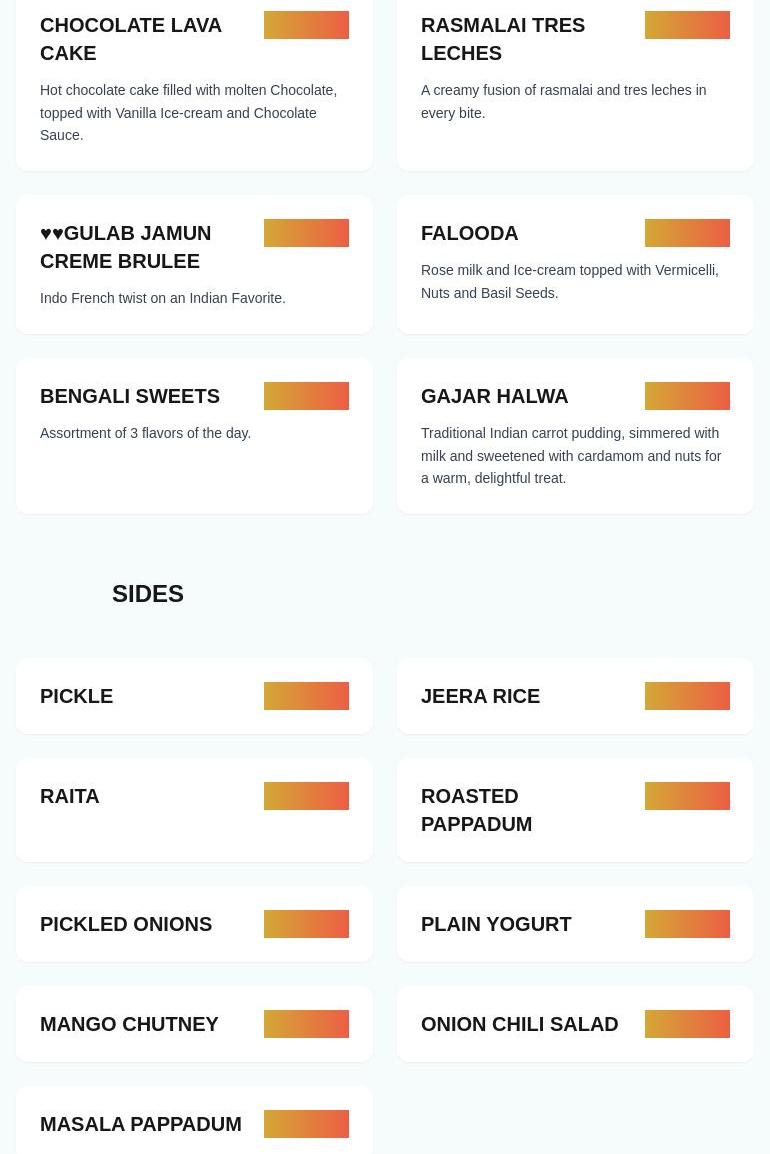The image size is (770, 1154).
Task: Open the Roasted Pappadum item
Action: (x=575, y=810)
